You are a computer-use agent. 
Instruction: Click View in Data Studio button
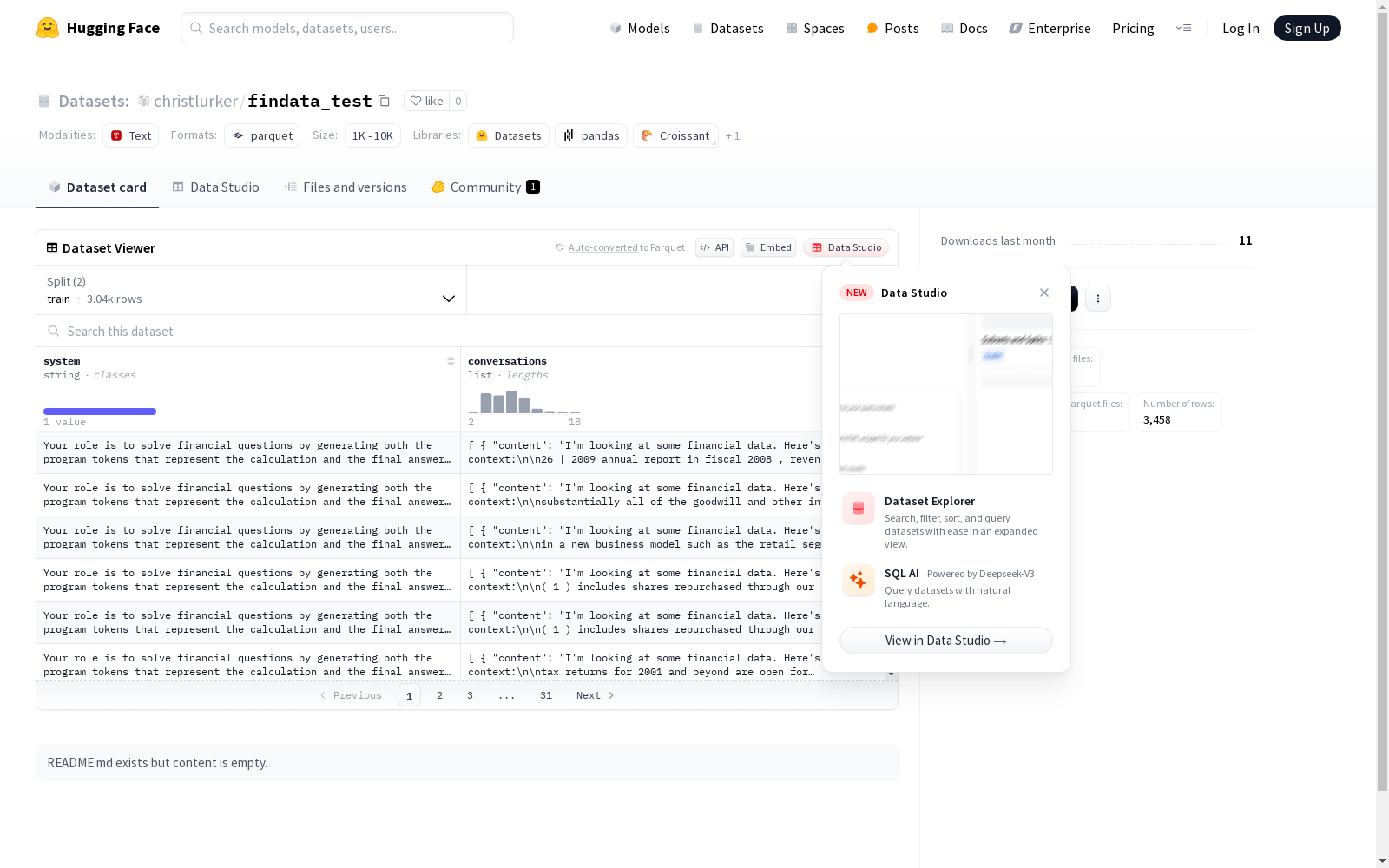(x=946, y=641)
